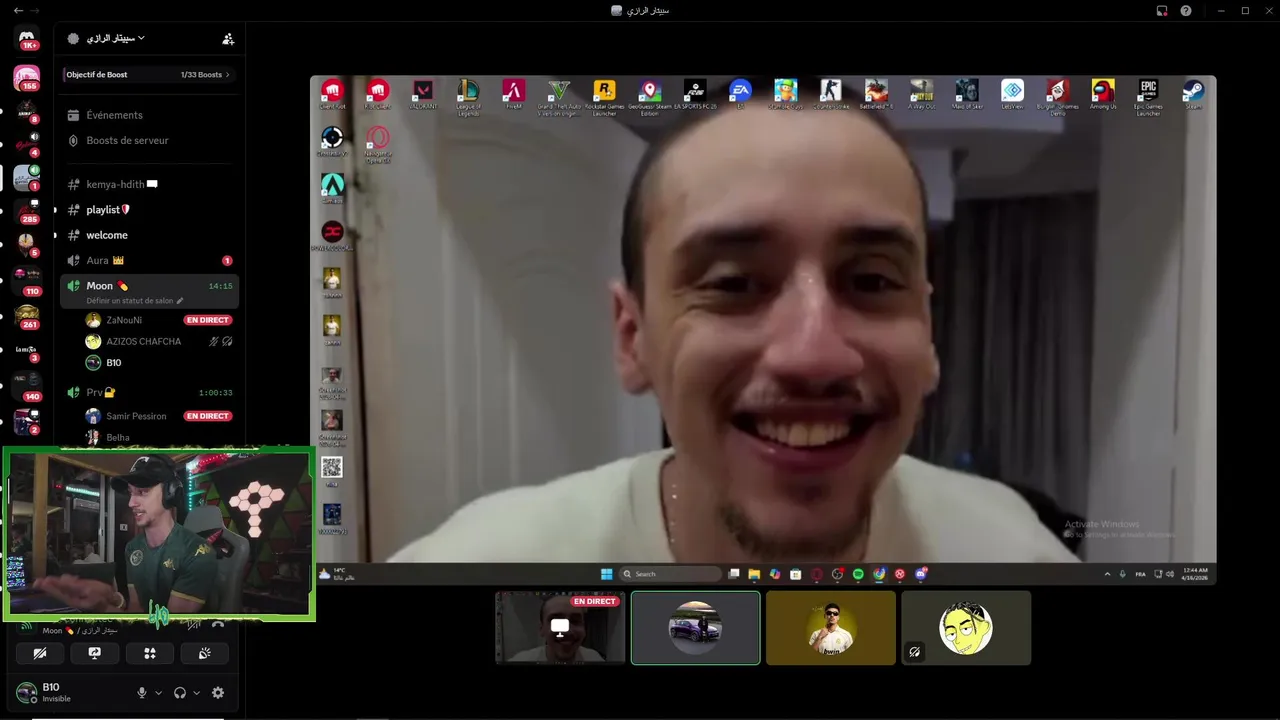
Task: Select the participant tile with car avatar
Action: click(x=695, y=627)
